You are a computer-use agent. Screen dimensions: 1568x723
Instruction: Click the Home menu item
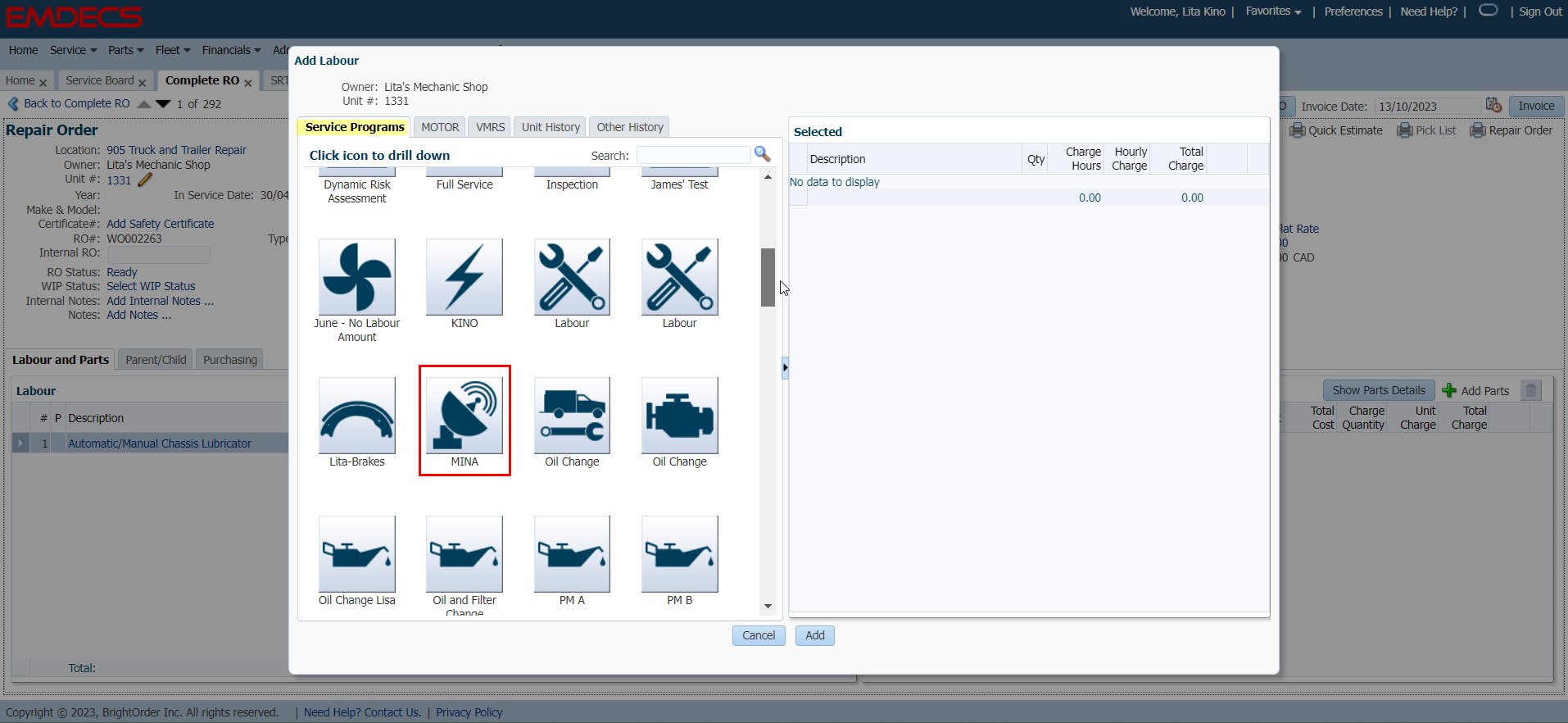(23, 50)
